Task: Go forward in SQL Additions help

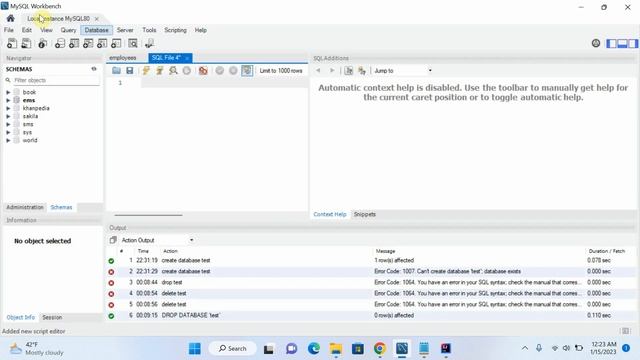Action: pyautogui.click(x=332, y=71)
